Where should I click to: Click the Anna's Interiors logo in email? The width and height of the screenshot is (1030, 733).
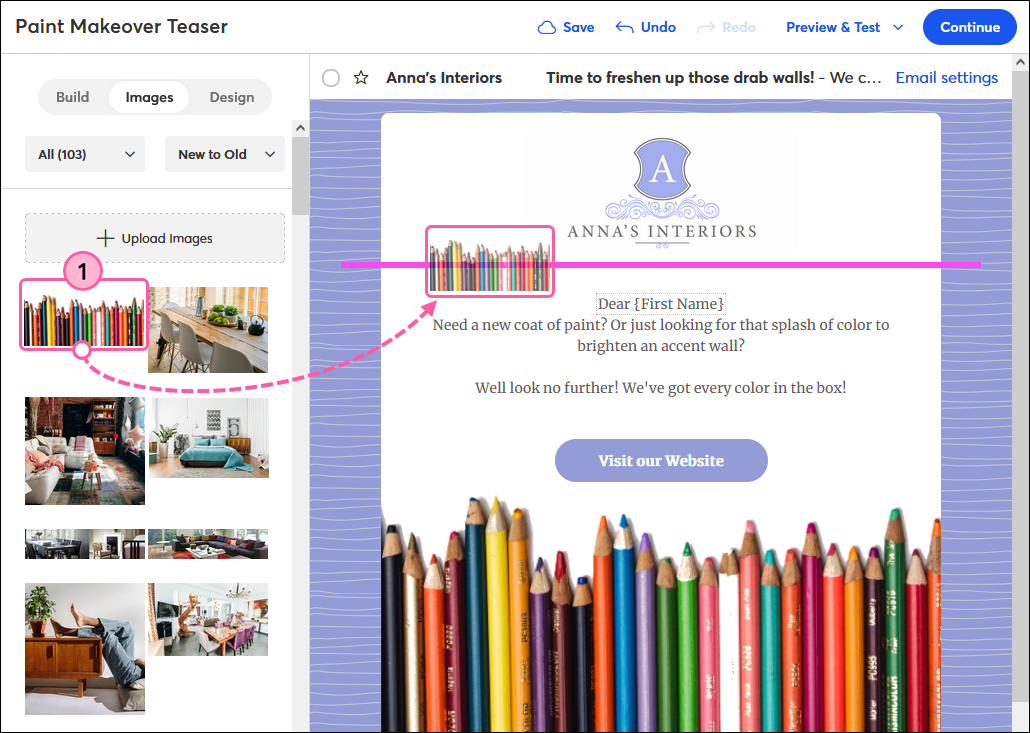[x=661, y=192]
